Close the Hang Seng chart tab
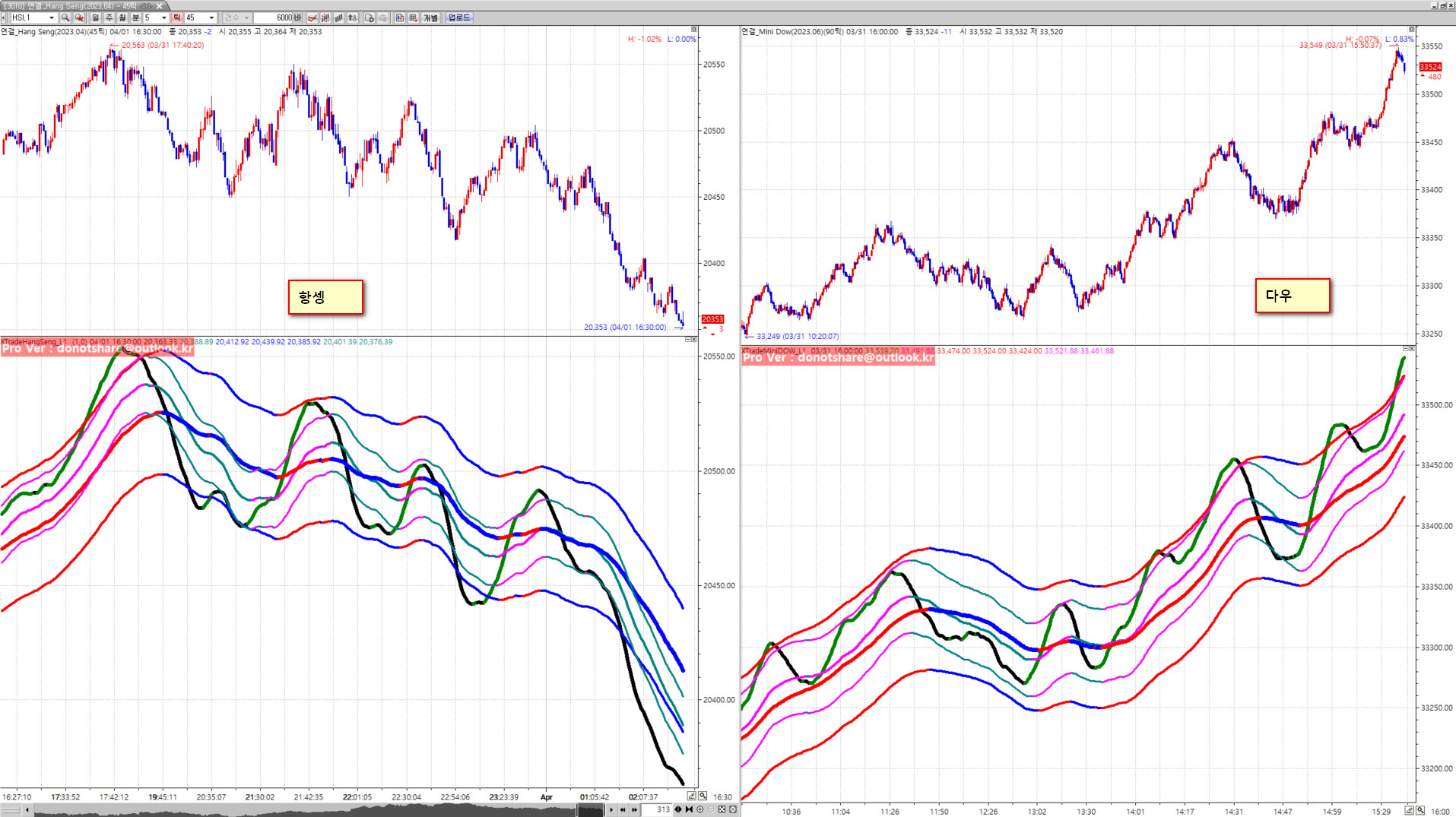Viewport: 1456px width, 817px height. point(159,6)
